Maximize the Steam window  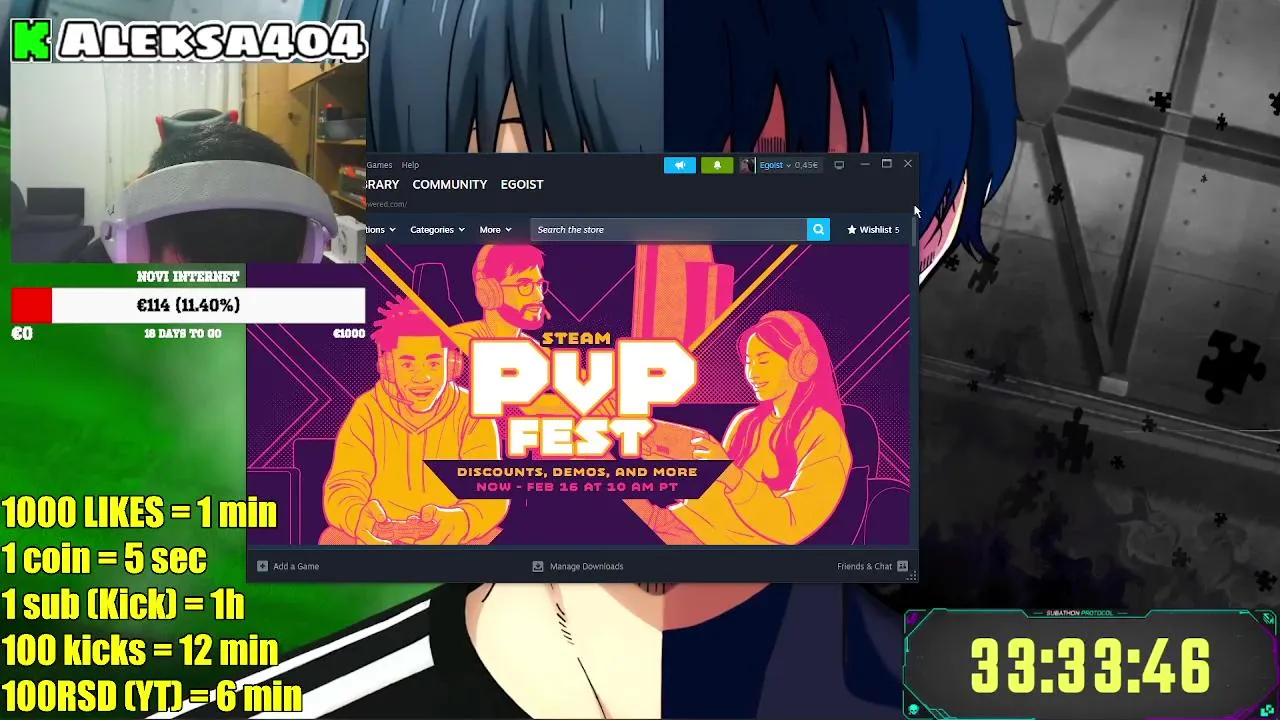[886, 164]
